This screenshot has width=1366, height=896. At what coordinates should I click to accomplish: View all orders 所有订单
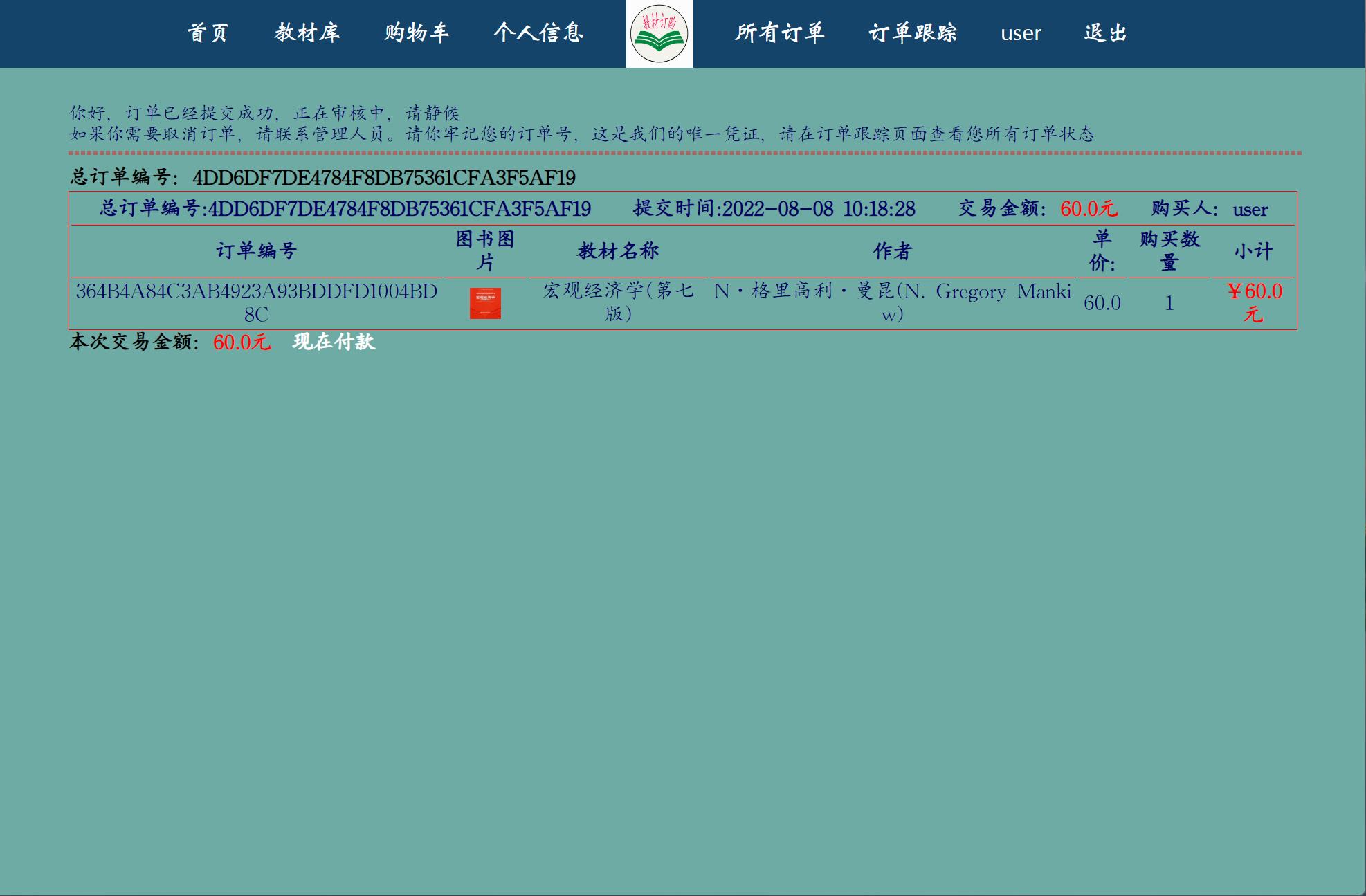tap(781, 33)
